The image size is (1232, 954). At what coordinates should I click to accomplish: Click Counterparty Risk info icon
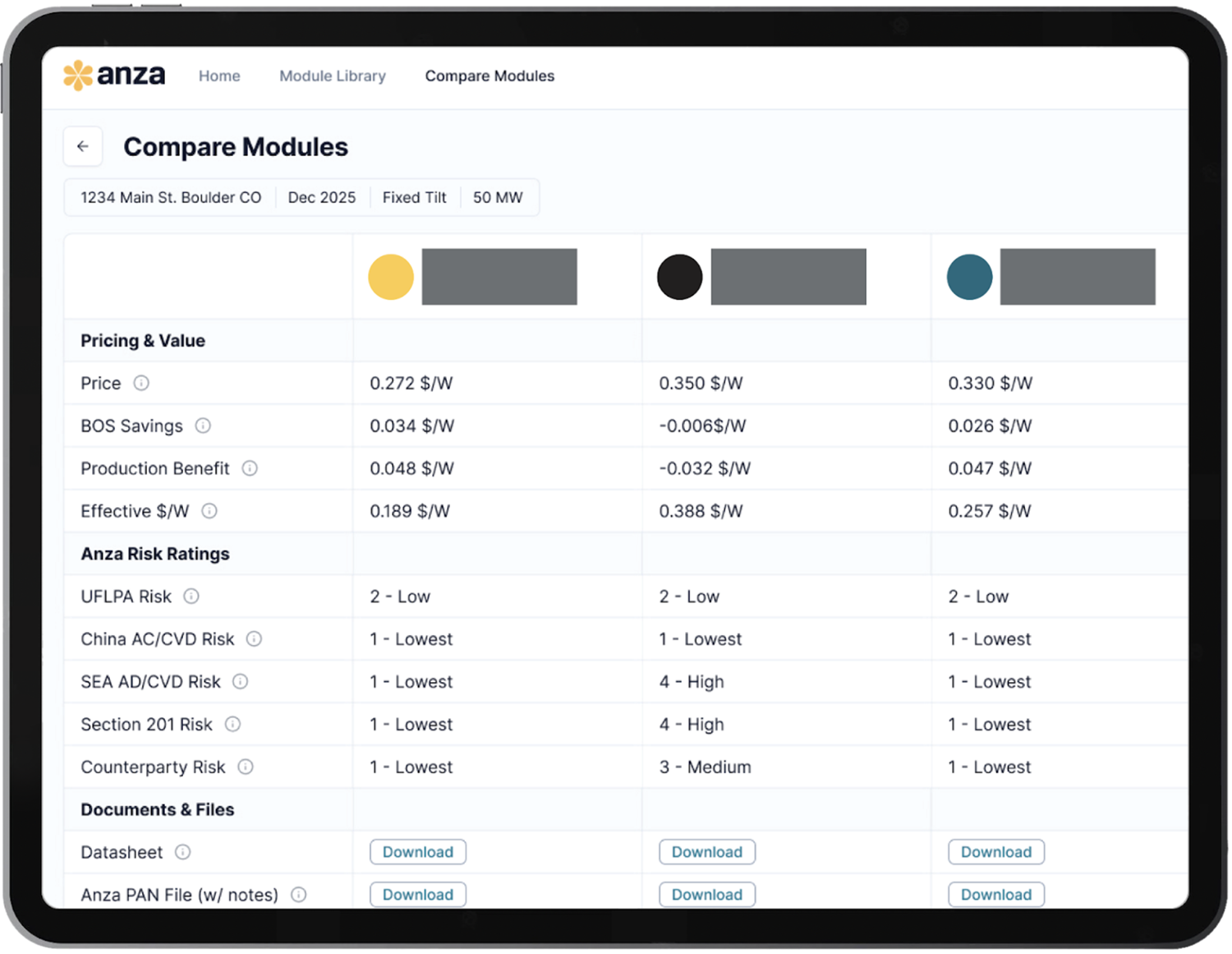coord(246,767)
